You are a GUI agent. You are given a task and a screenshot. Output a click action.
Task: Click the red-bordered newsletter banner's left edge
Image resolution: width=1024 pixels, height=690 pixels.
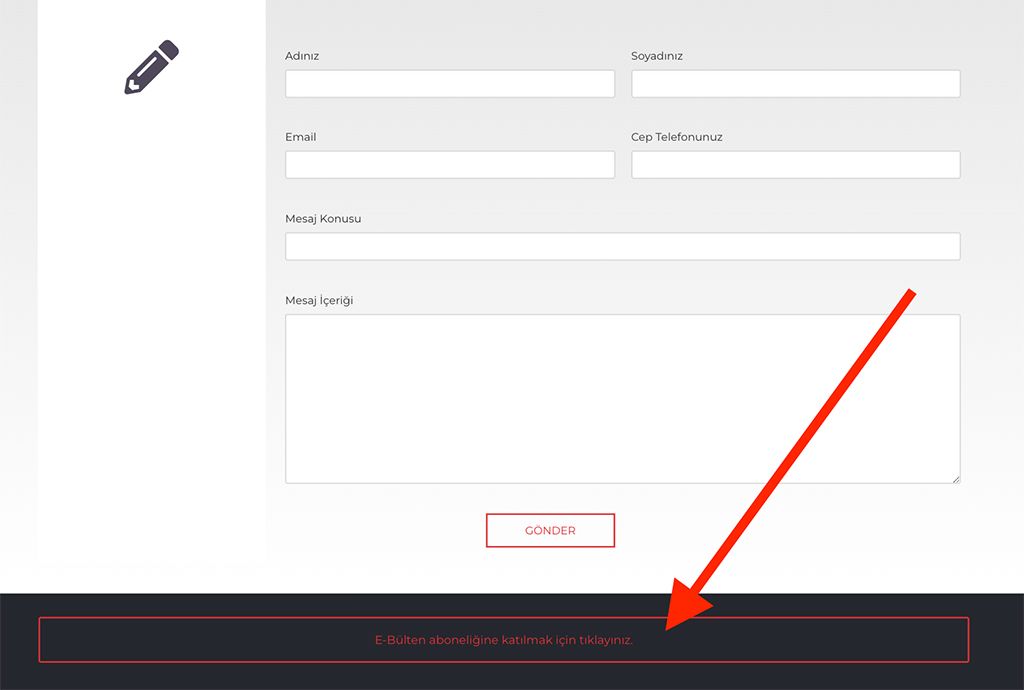(40, 640)
